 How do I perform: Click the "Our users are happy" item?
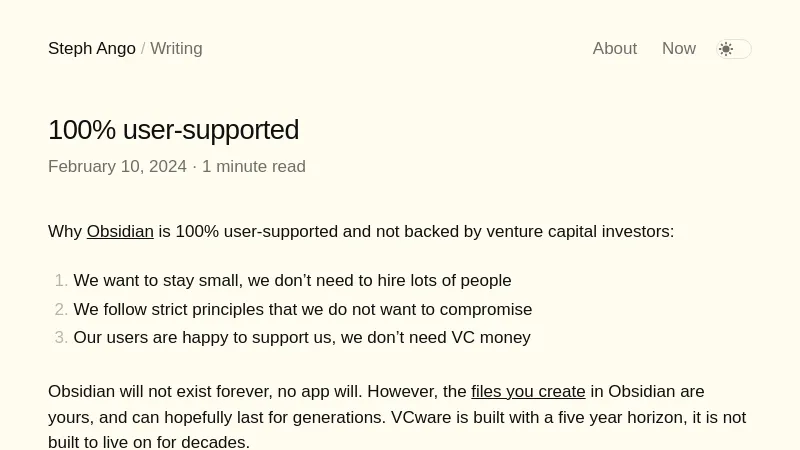302,338
